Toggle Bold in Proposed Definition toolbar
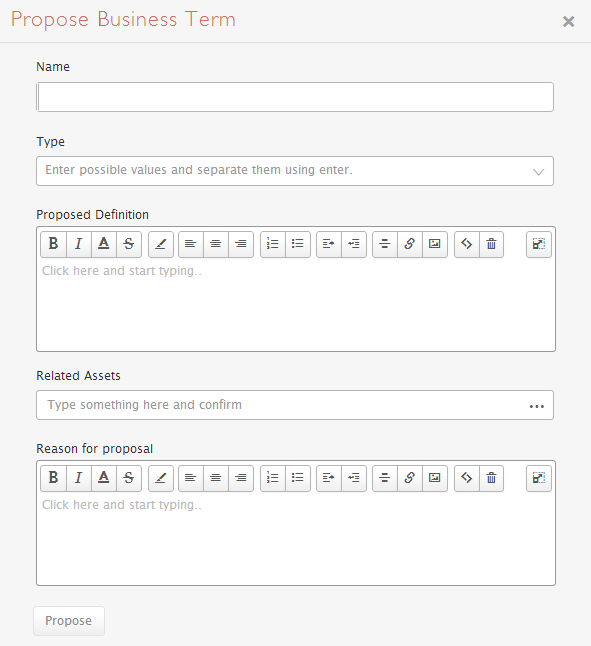This screenshot has width=591, height=646. [54, 244]
